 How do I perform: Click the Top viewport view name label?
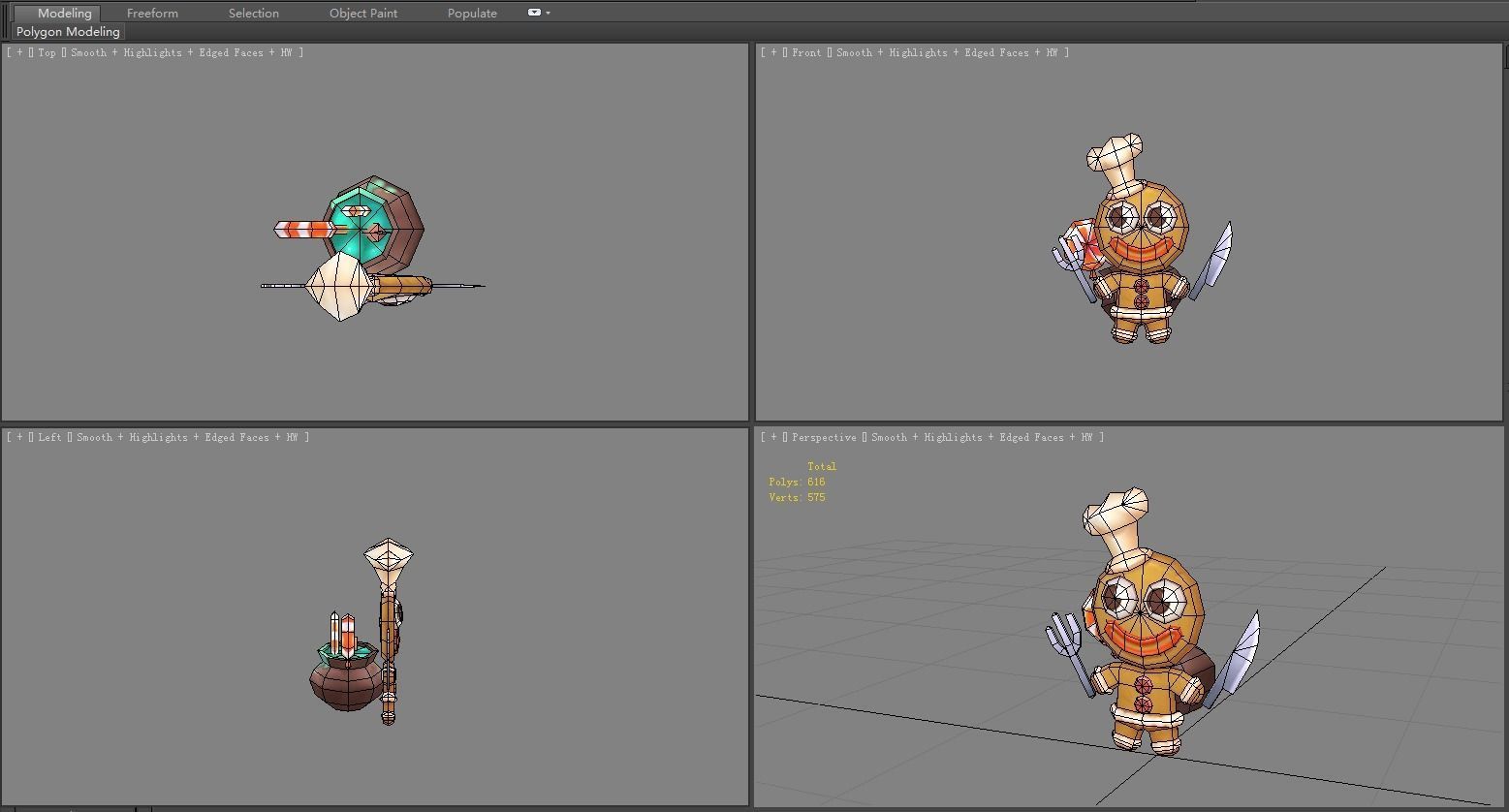pos(47,52)
